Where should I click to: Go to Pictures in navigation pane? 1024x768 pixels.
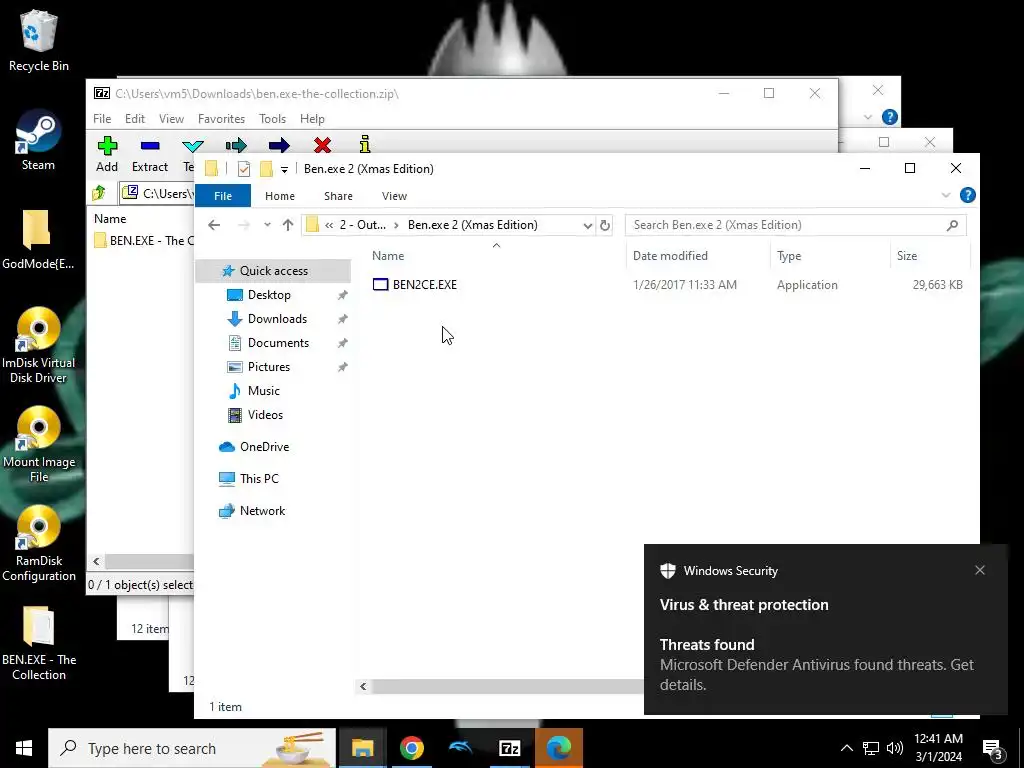click(x=268, y=367)
